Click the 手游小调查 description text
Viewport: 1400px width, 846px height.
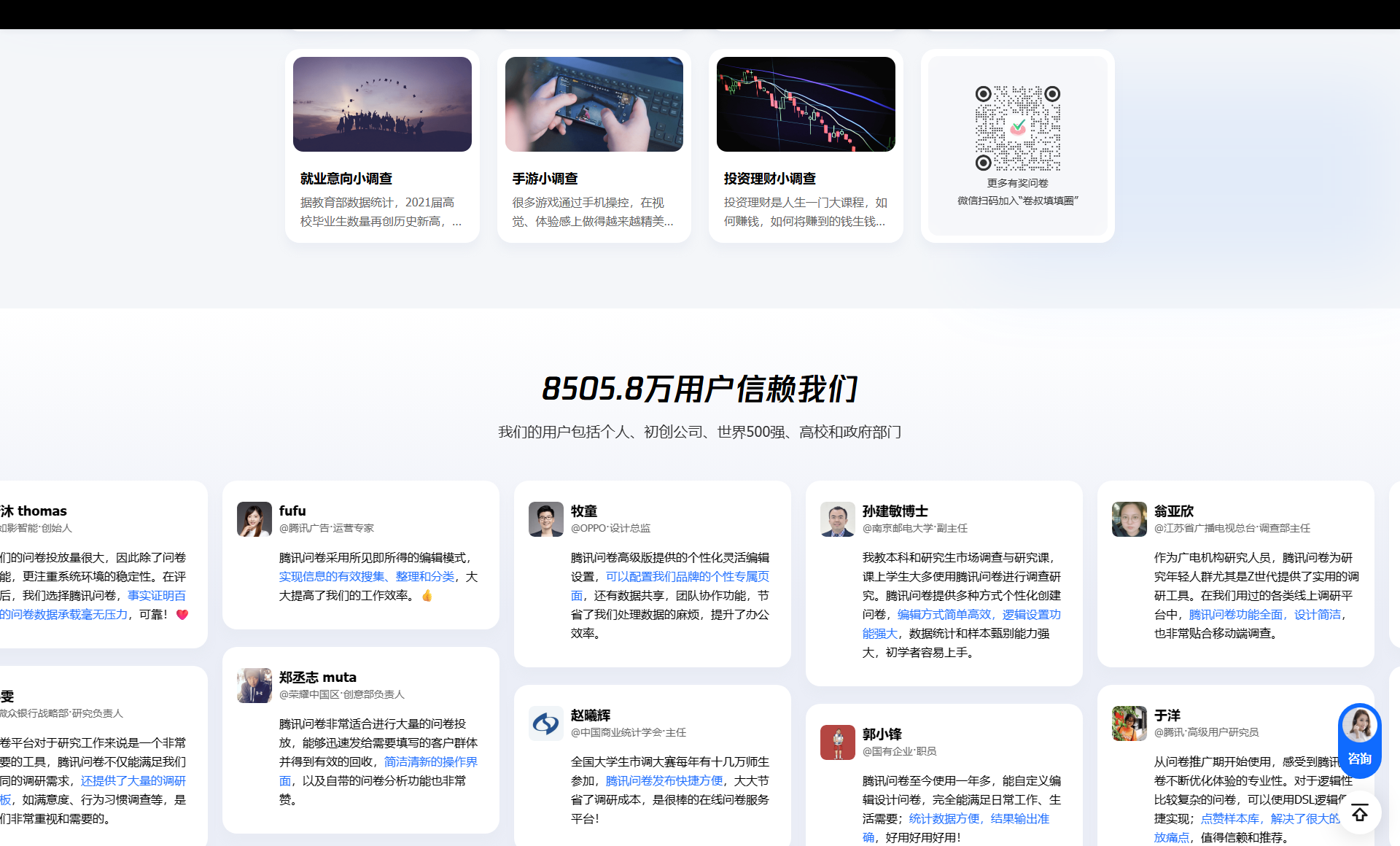(593, 212)
